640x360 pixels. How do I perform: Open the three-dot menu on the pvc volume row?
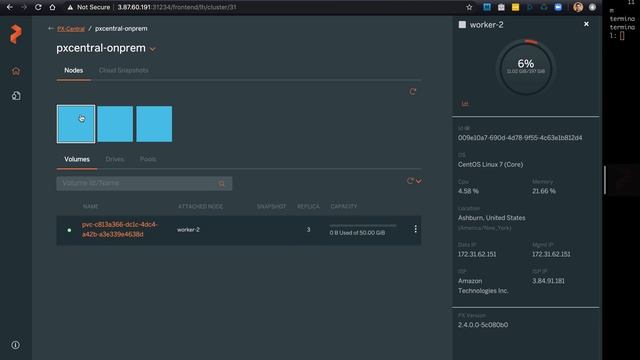point(416,229)
